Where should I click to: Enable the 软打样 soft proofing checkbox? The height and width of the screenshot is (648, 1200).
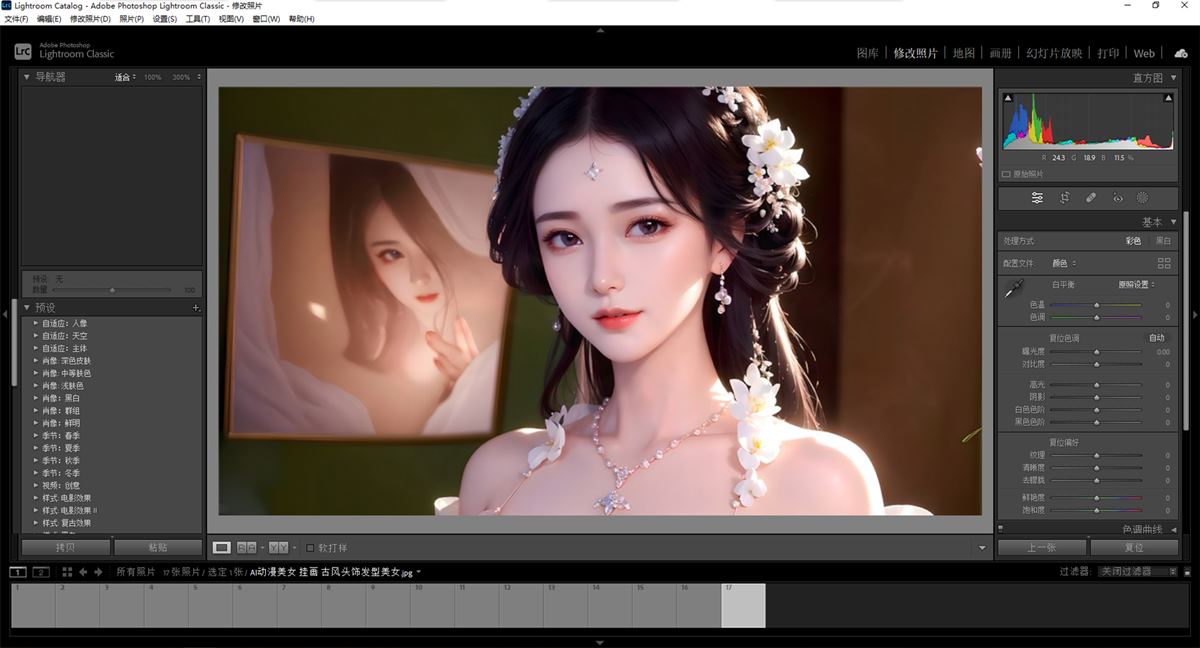pos(310,548)
